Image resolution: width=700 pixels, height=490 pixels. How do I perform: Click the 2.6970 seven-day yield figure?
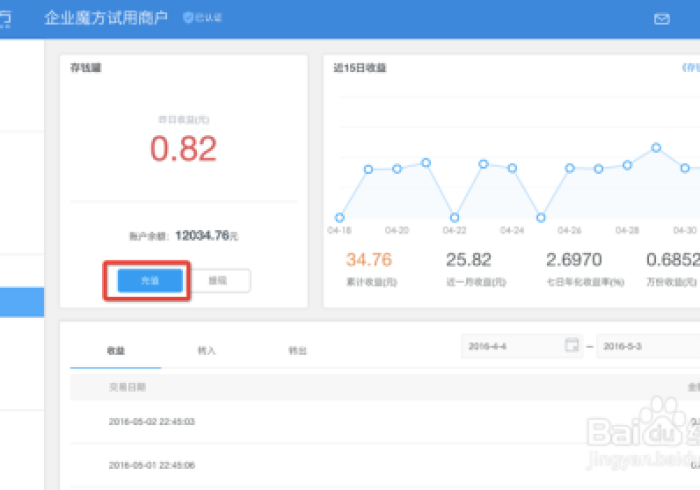pos(574,260)
